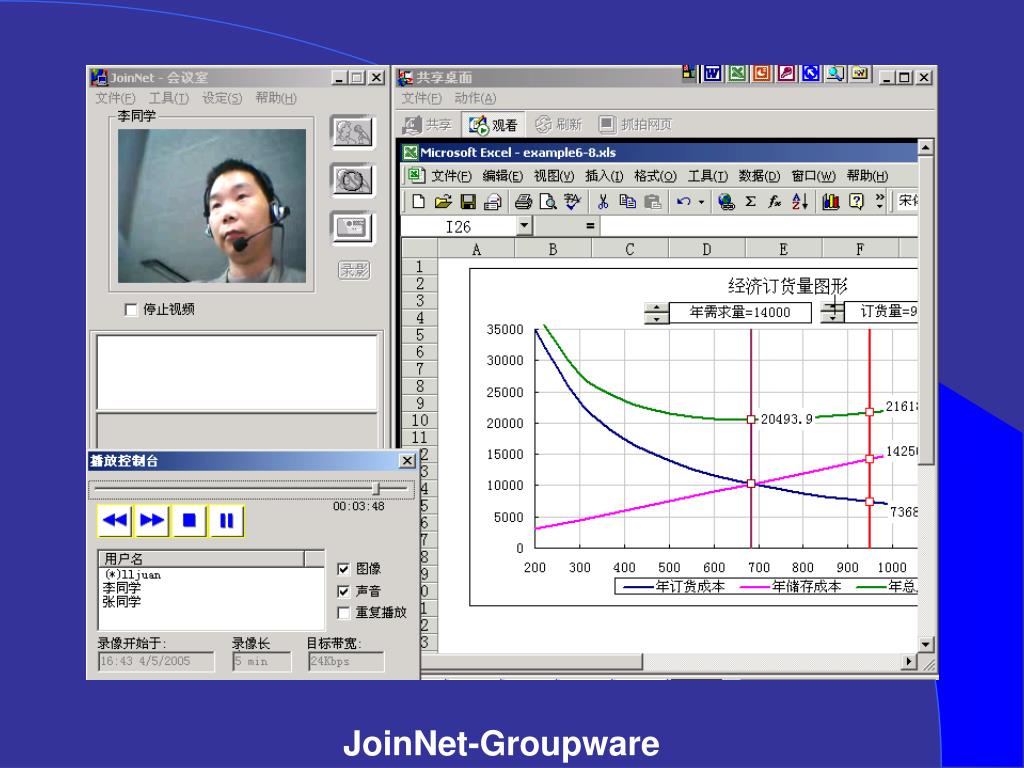Image resolution: width=1024 pixels, height=768 pixels.
Task: Click the blue arrows icon on shortcut bar
Action: (x=811, y=74)
